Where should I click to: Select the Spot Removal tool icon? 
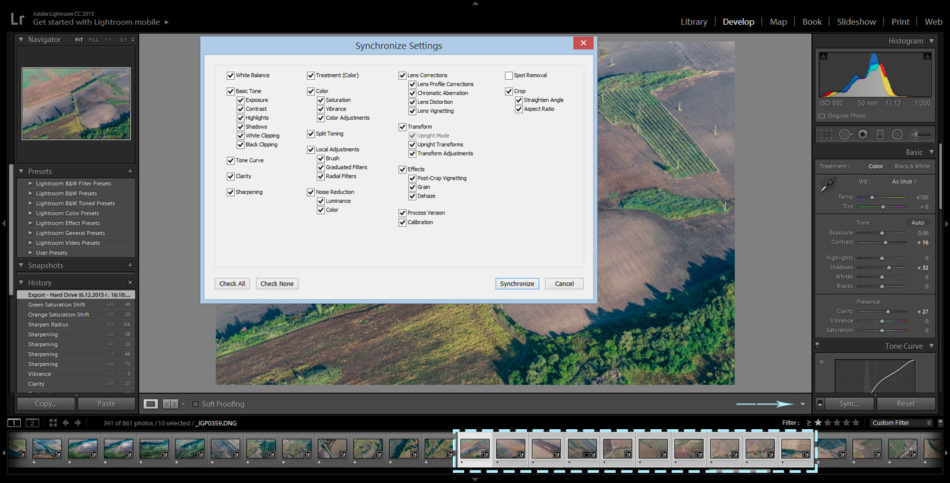coord(844,133)
